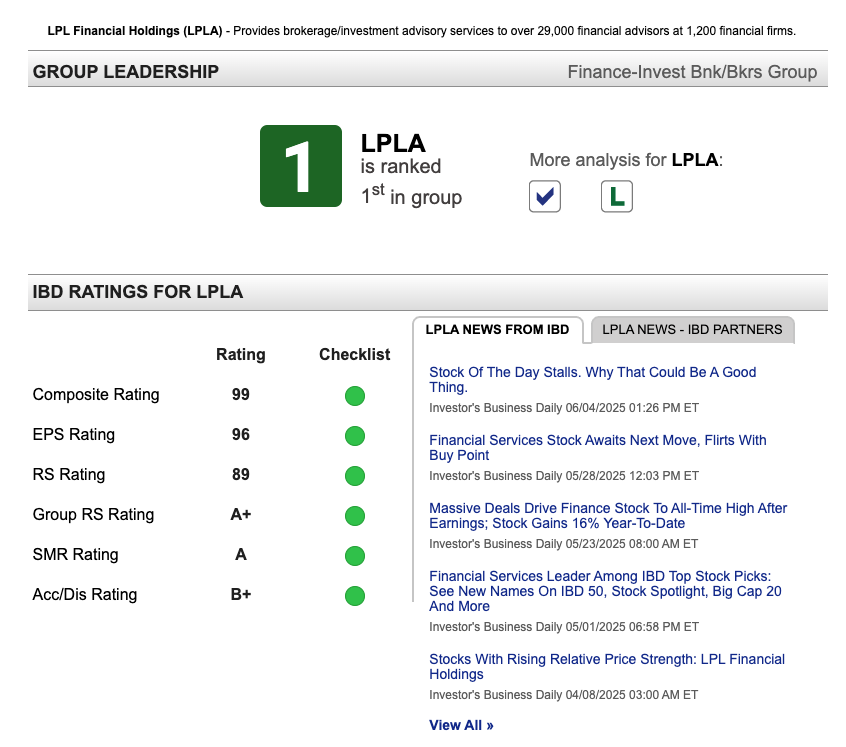The width and height of the screenshot is (846, 747).
Task: Click RS Rating green checklist dot
Action: 354,476
